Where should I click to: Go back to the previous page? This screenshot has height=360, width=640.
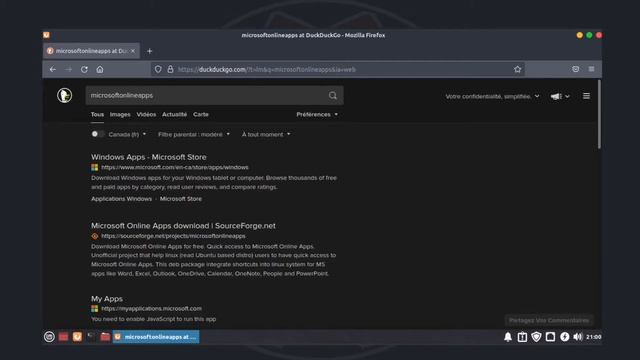pyautogui.click(x=53, y=69)
